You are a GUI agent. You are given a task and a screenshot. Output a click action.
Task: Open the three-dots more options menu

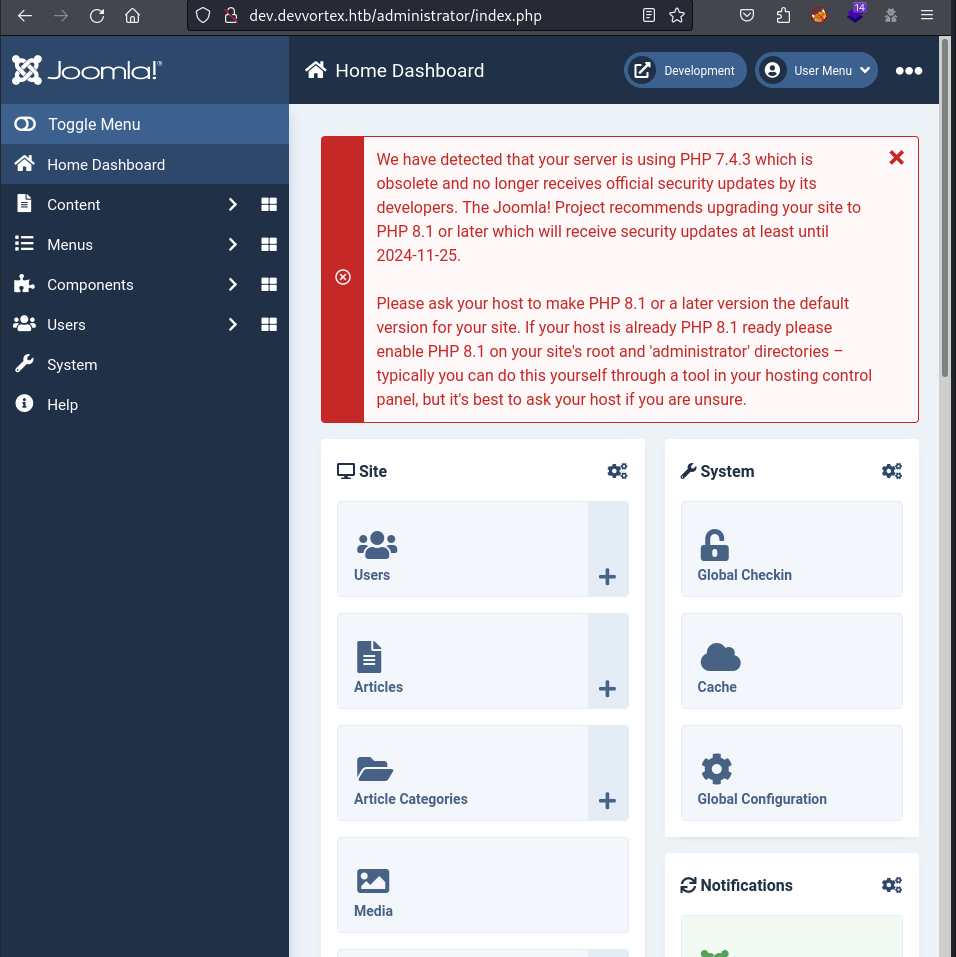(908, 71)
